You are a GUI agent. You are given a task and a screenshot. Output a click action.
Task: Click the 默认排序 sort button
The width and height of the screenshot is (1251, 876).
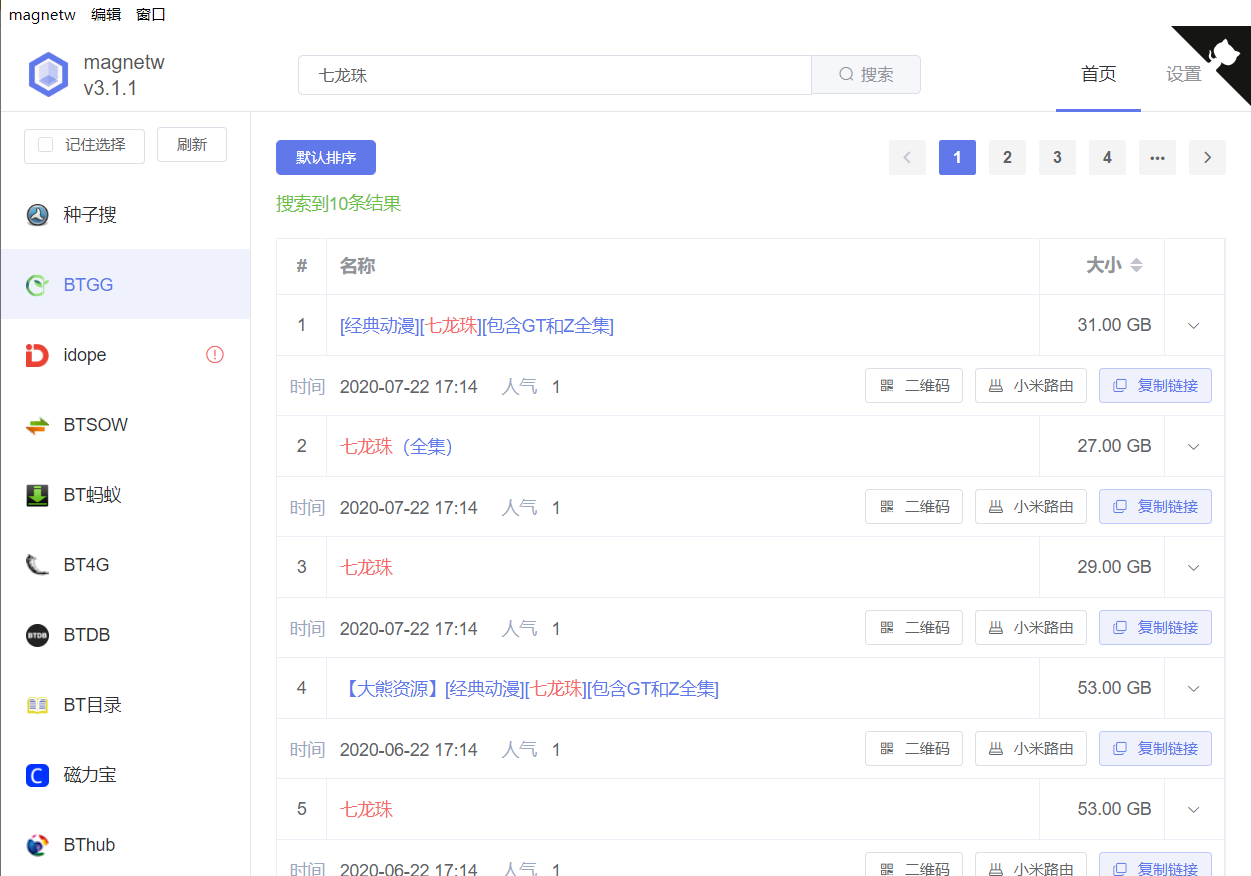click(x=326, y=158)
